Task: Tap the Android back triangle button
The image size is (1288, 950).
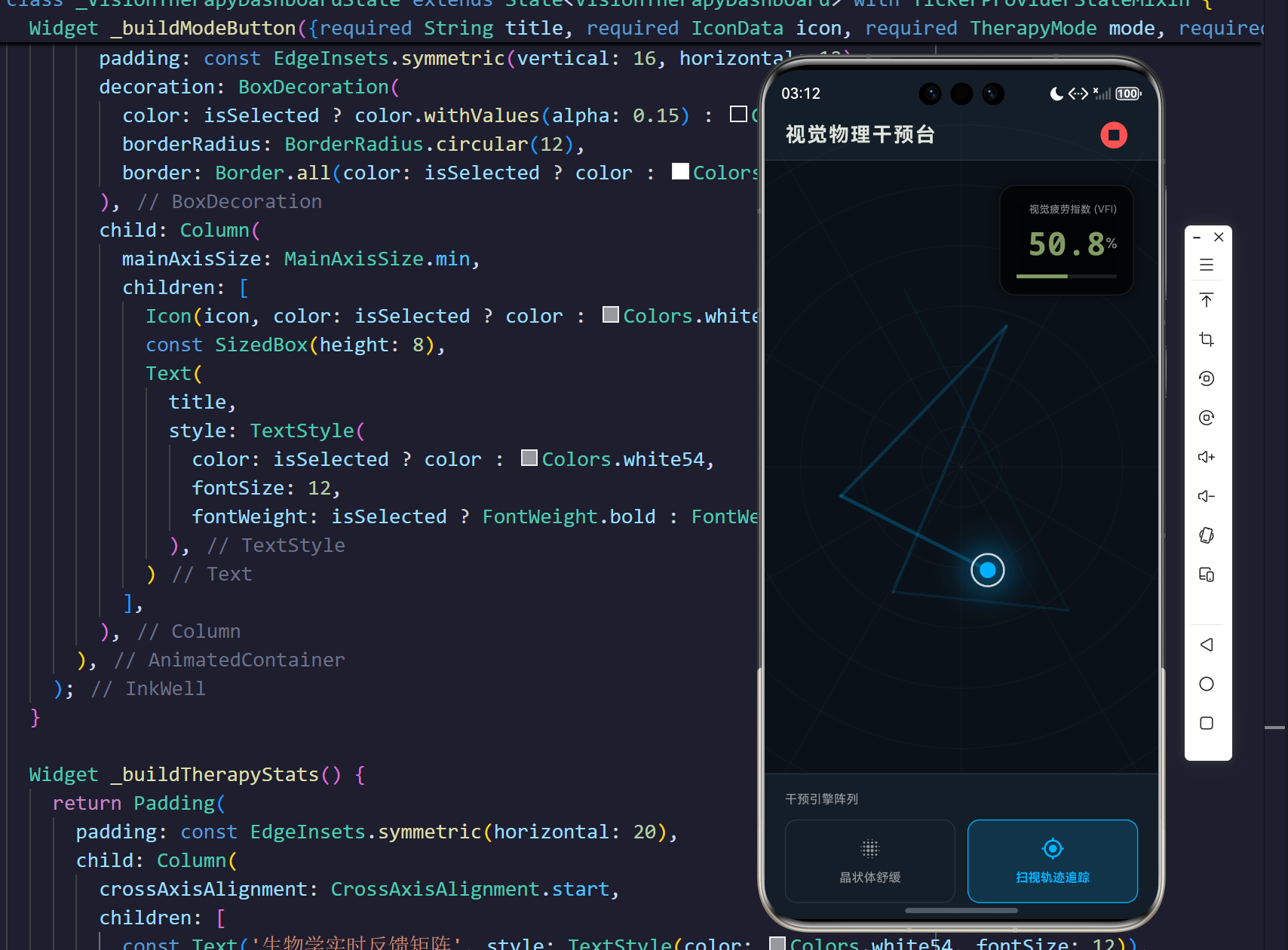Action: (x=1207, y=645)
